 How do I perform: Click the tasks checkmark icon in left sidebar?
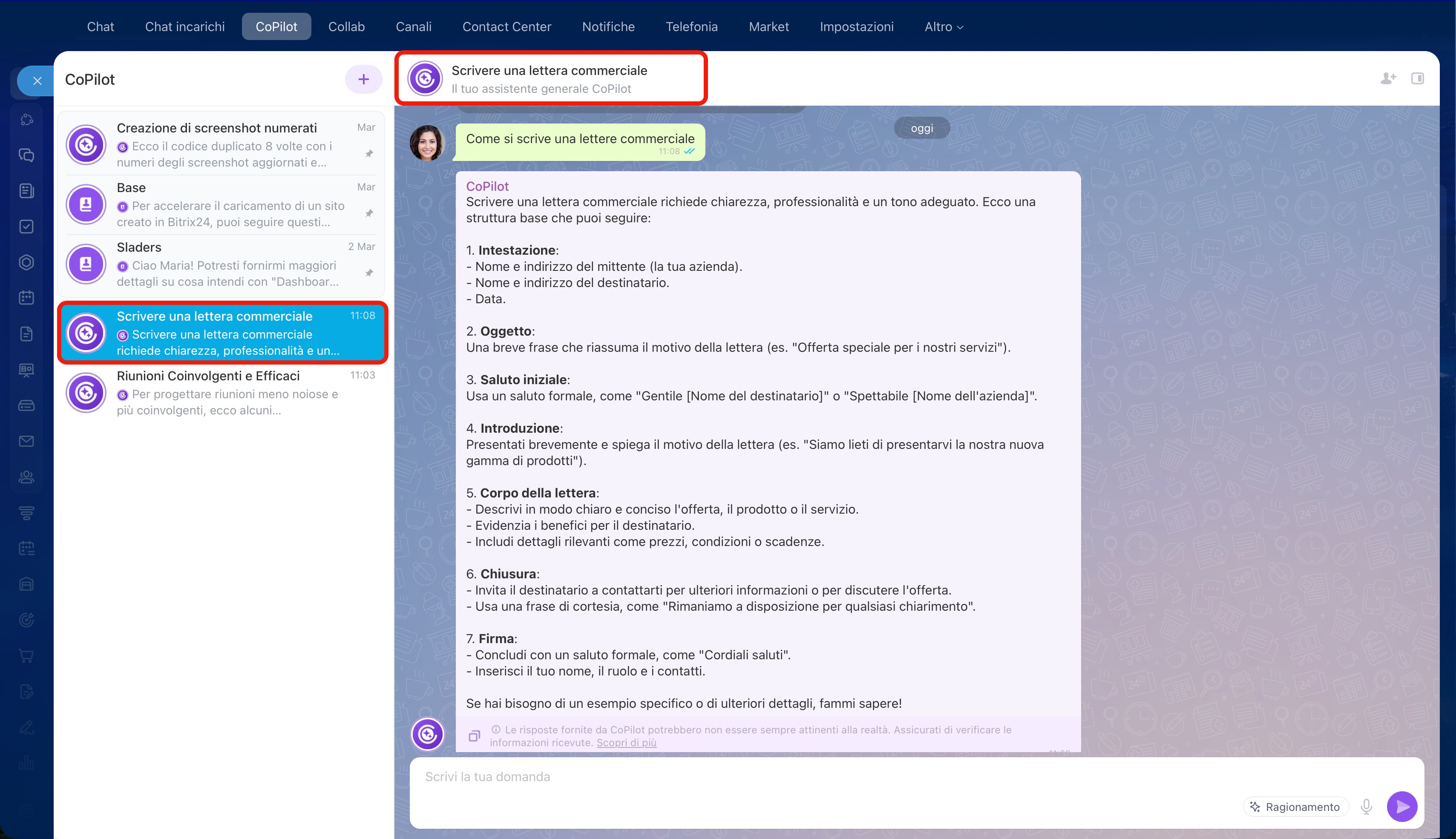coord(26,227)
